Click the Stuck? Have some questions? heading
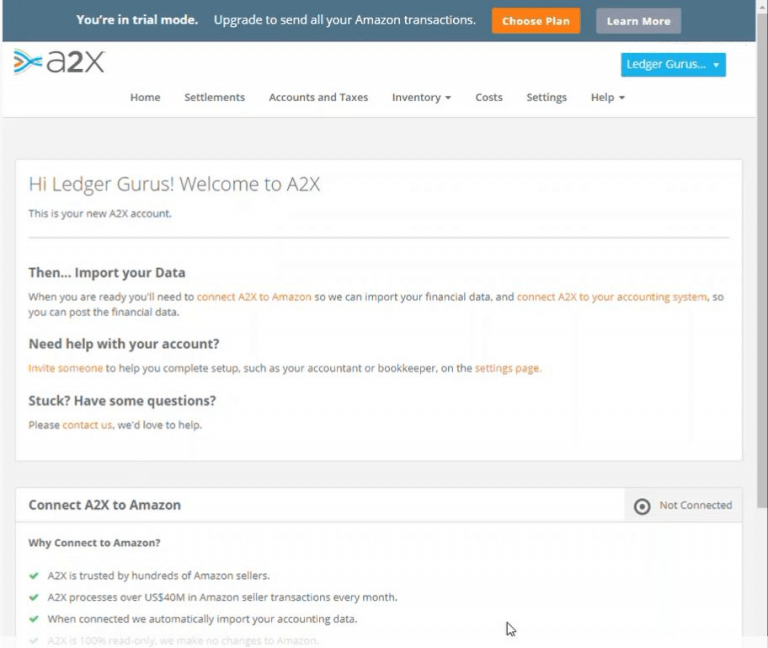 click(122, 401)
